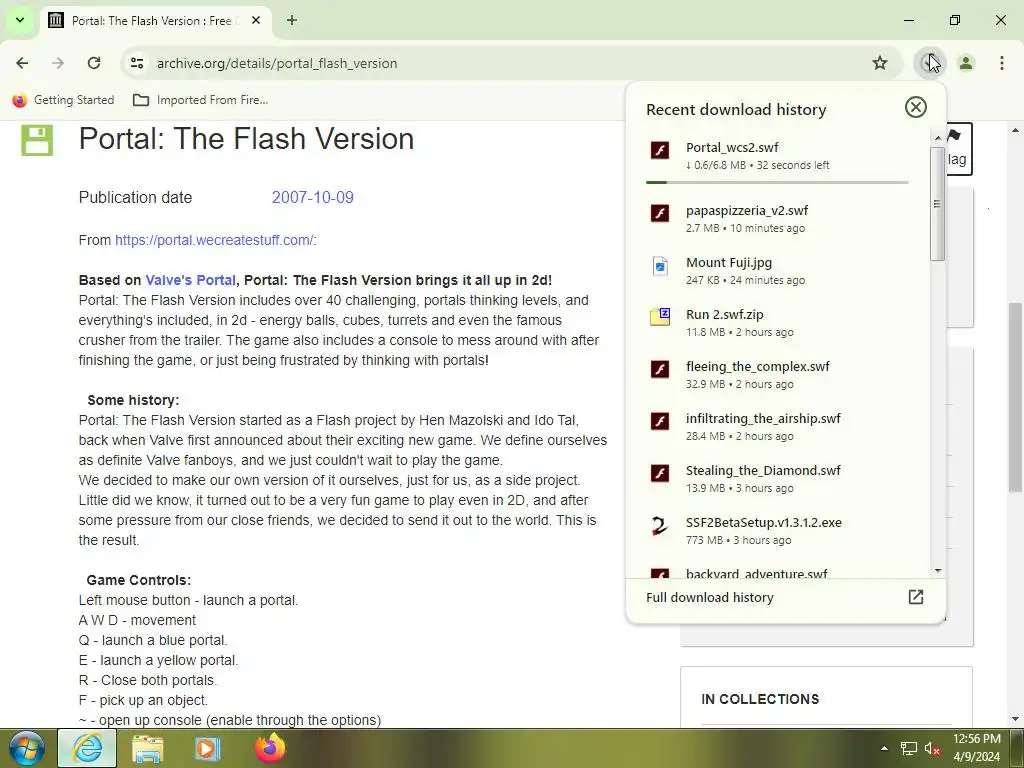Click the Mount Fuji.jpg image icon

(x=660, y=265)
